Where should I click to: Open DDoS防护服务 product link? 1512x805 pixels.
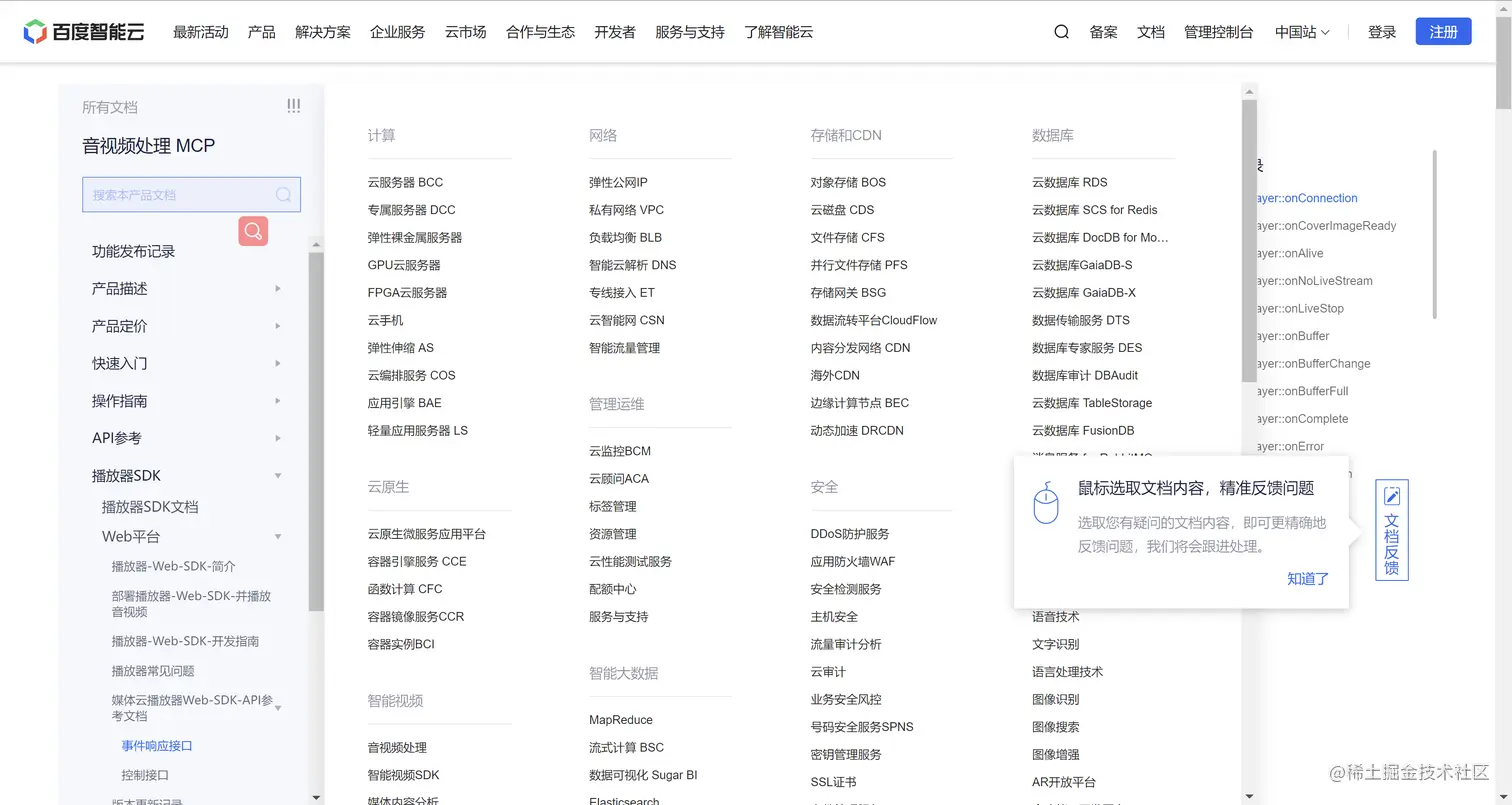point(850,534)
